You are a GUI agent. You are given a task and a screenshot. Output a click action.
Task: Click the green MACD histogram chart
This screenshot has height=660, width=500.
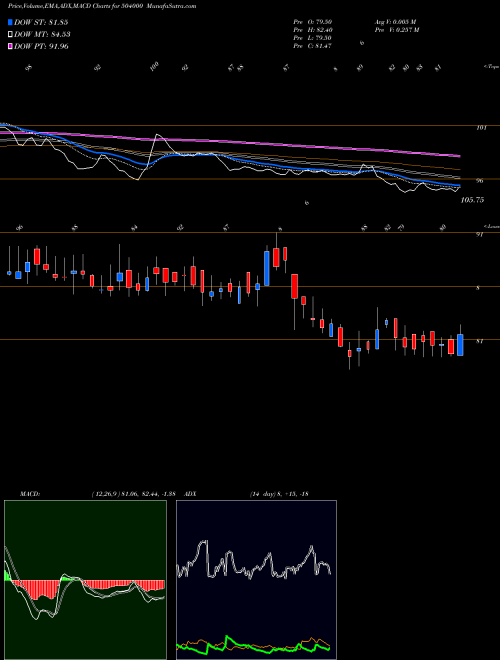click(x=85, y=580)
